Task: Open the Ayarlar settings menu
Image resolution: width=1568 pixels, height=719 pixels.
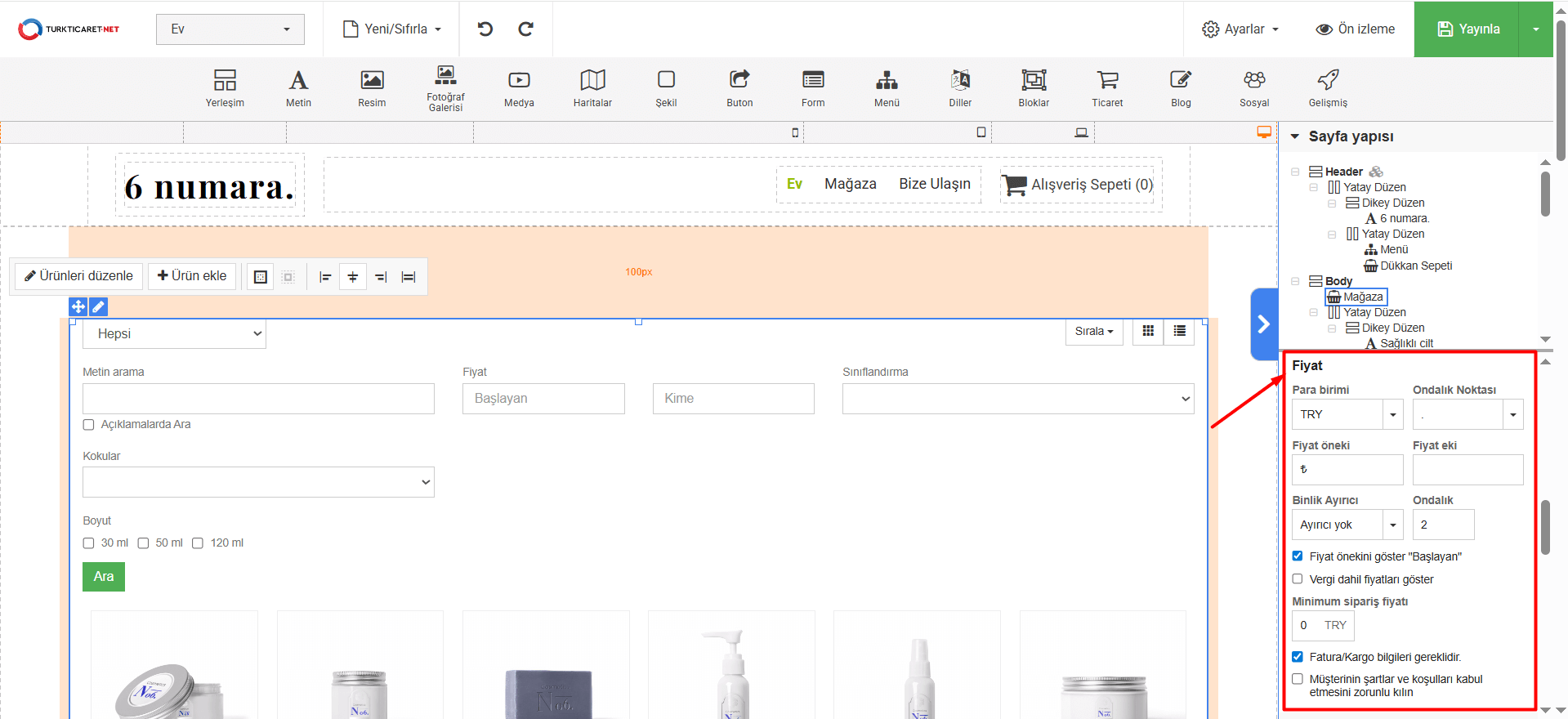Action: coord(1240,29)
